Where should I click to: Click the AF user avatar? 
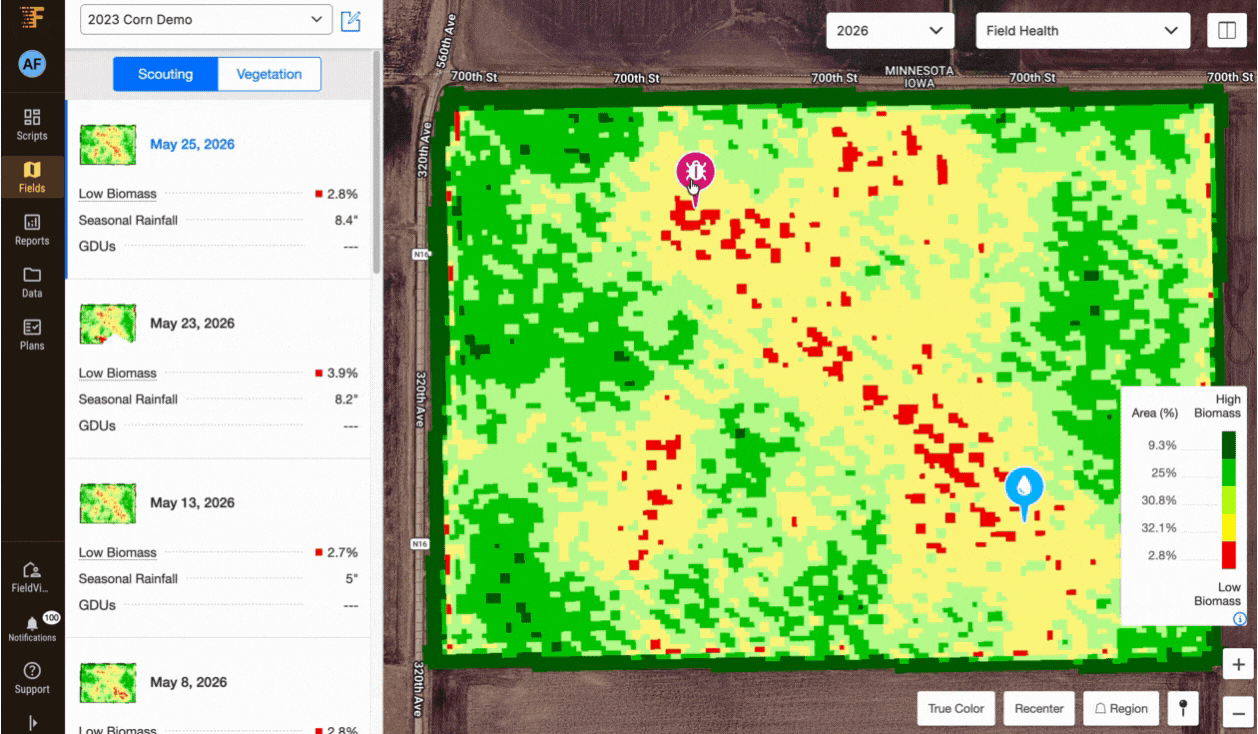pyautogui.click(x=32, y=65)
